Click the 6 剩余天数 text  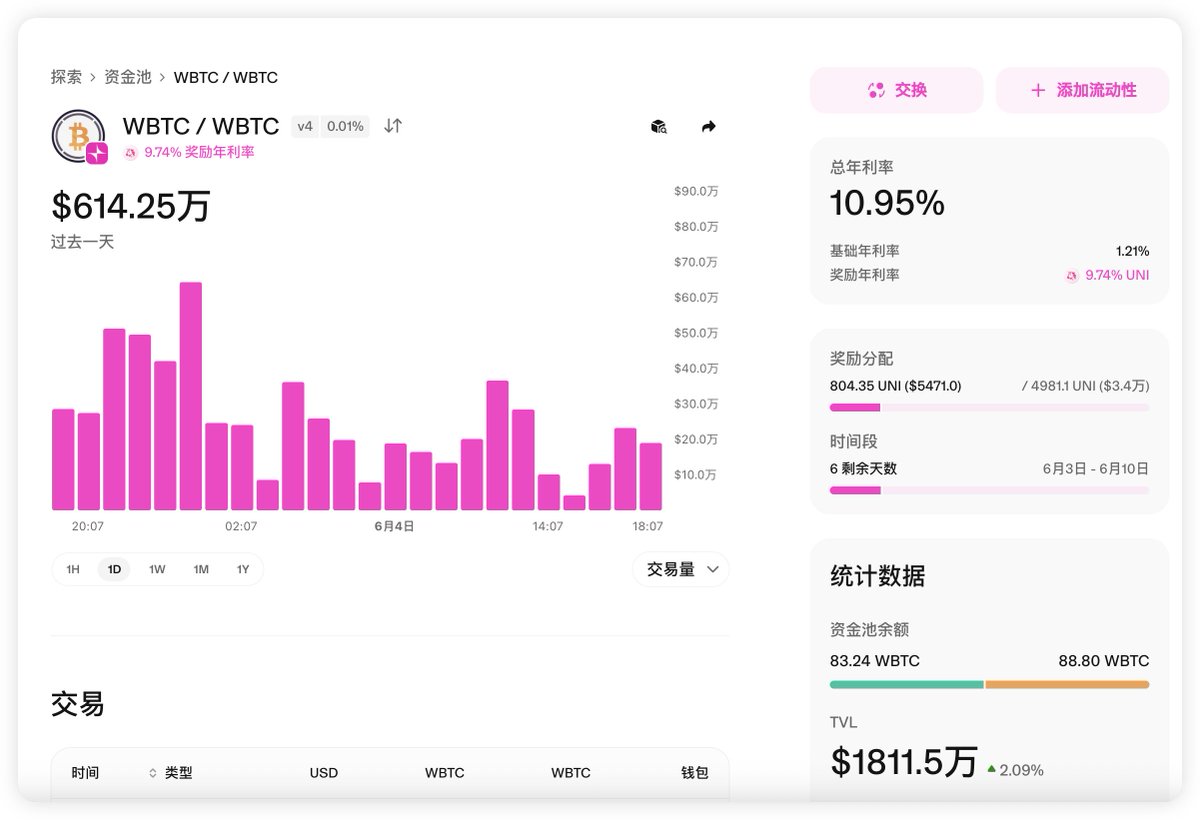coord(864,468)
